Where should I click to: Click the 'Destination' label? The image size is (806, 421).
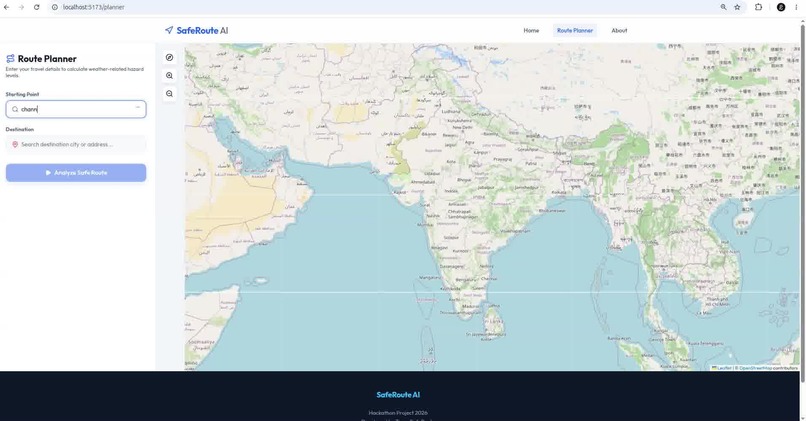pos(20,130)
